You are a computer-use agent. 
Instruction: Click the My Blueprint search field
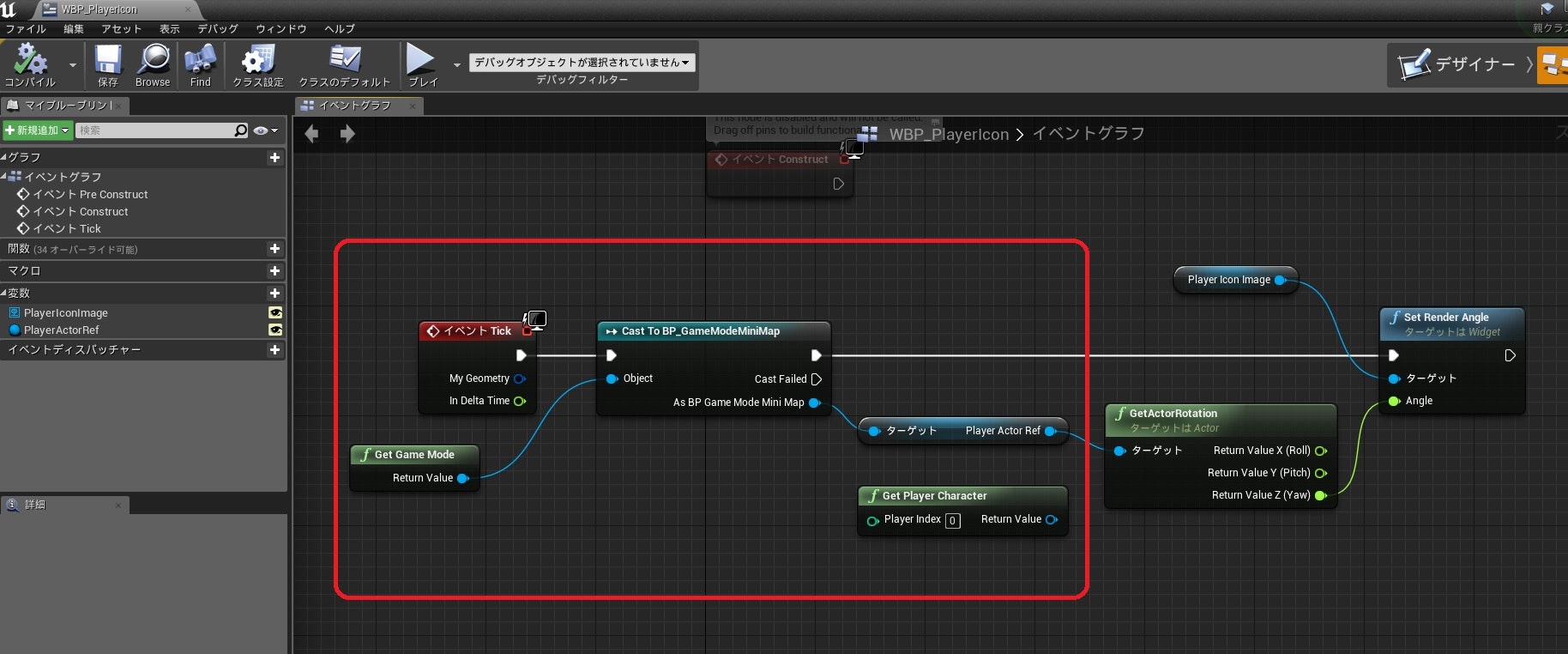tap(154, 130)
